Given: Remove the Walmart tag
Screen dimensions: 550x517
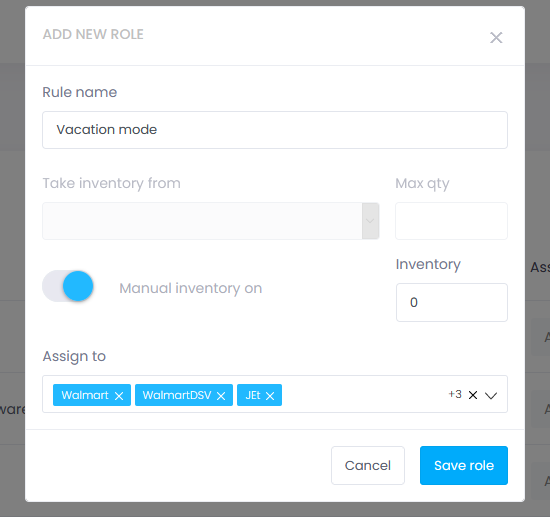Looking at the screenshot, I should click(119, 396).
